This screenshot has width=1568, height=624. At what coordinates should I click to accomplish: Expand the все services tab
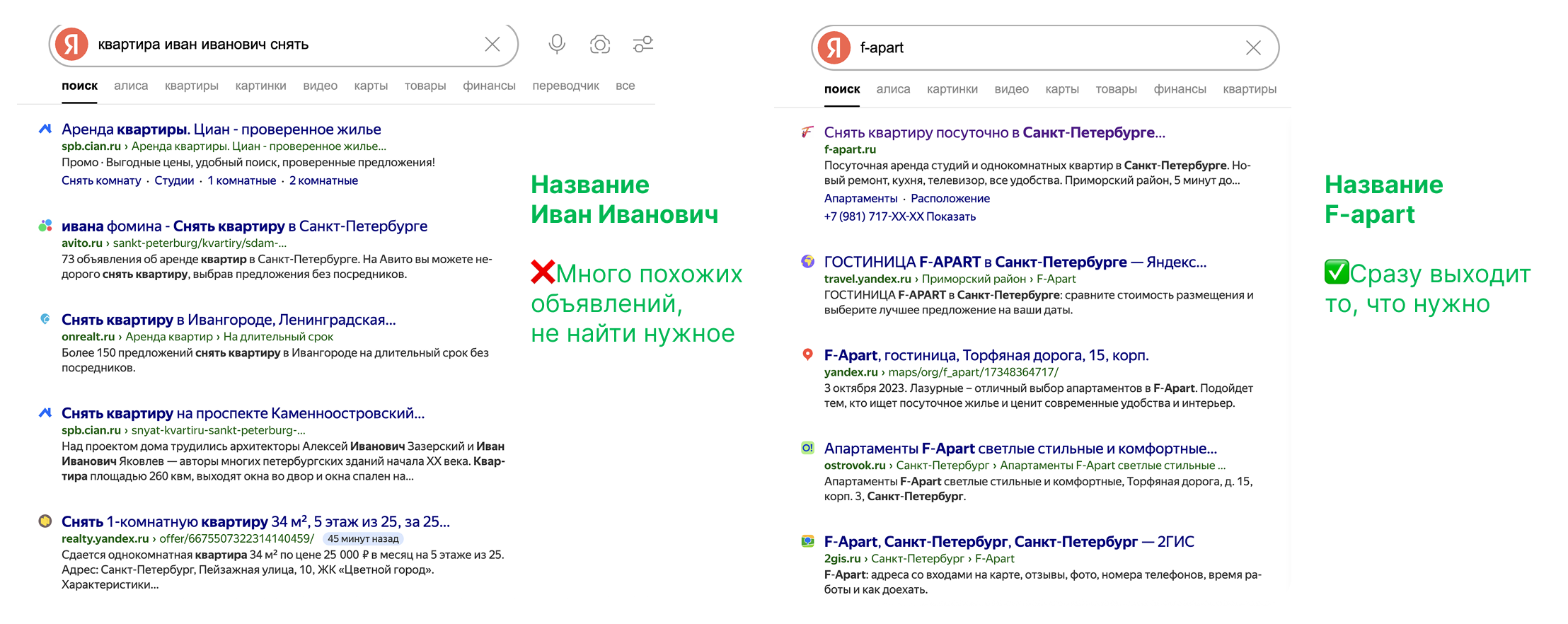625,86
